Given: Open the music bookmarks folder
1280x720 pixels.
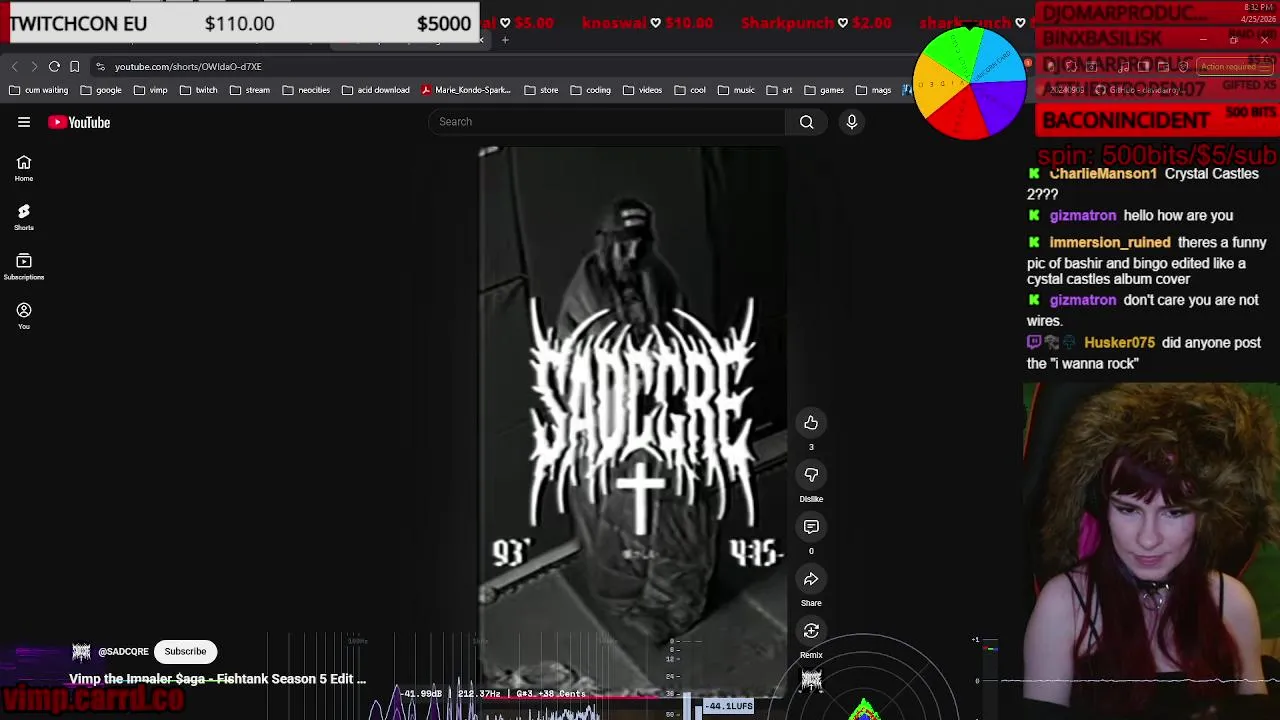Looking at the screenshot, I should coord(736,90).
